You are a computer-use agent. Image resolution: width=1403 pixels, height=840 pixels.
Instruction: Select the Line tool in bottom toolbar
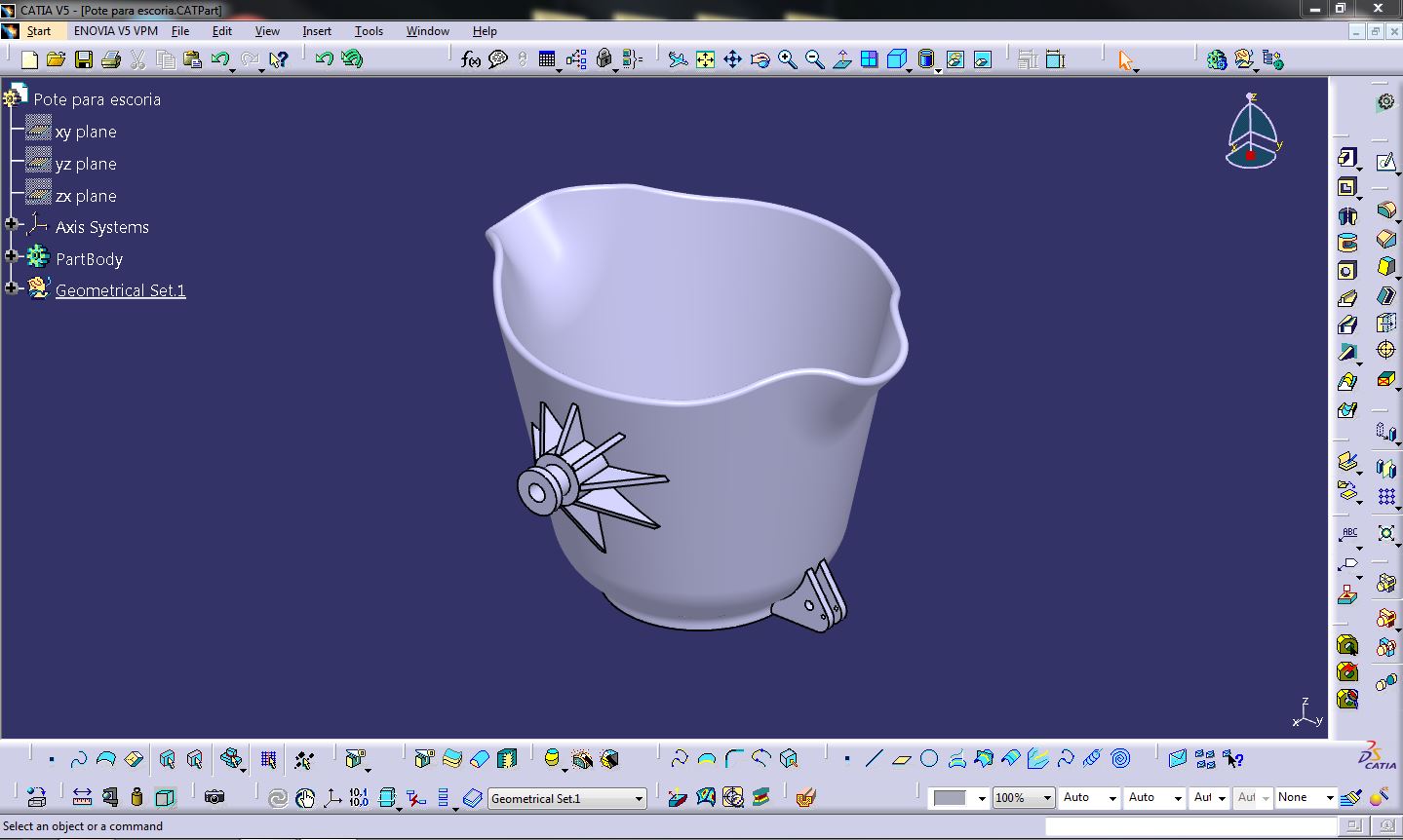(875, 758)
